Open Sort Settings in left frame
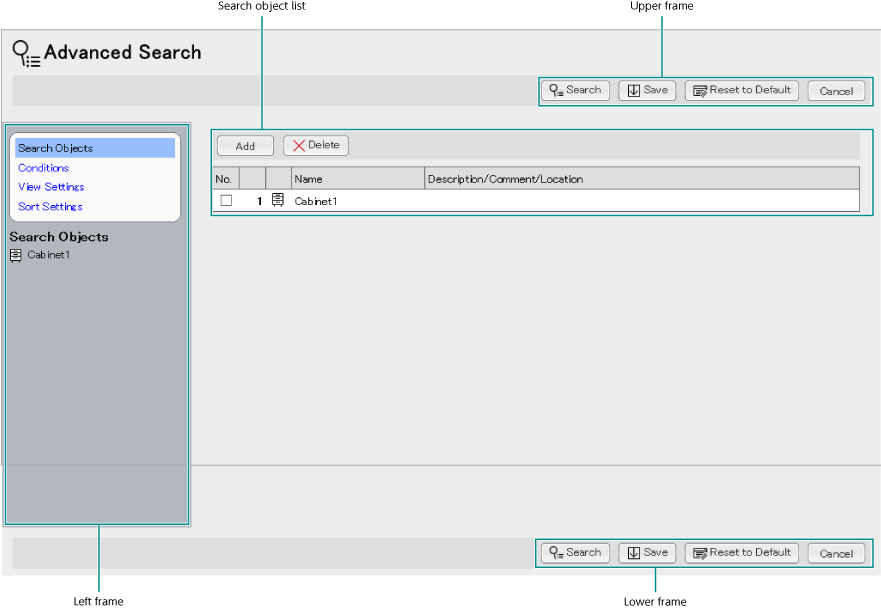 coord(50,207)
